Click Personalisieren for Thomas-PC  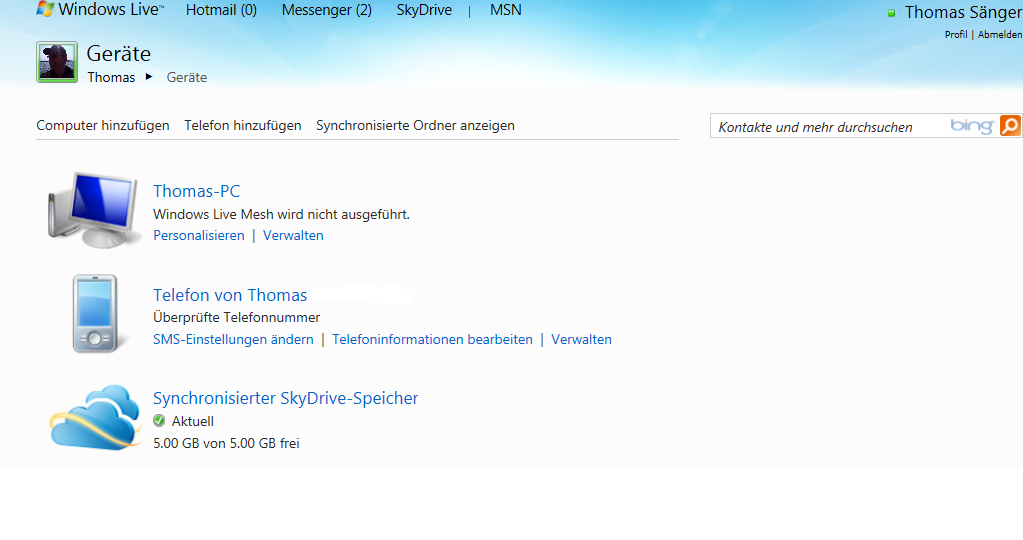[x=198, y=235]
